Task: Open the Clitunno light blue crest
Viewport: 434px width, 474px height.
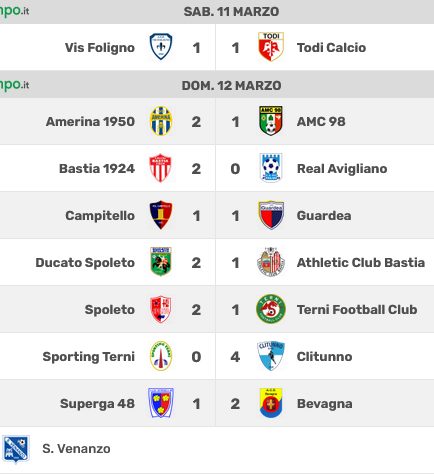Action: pos(271,356)
